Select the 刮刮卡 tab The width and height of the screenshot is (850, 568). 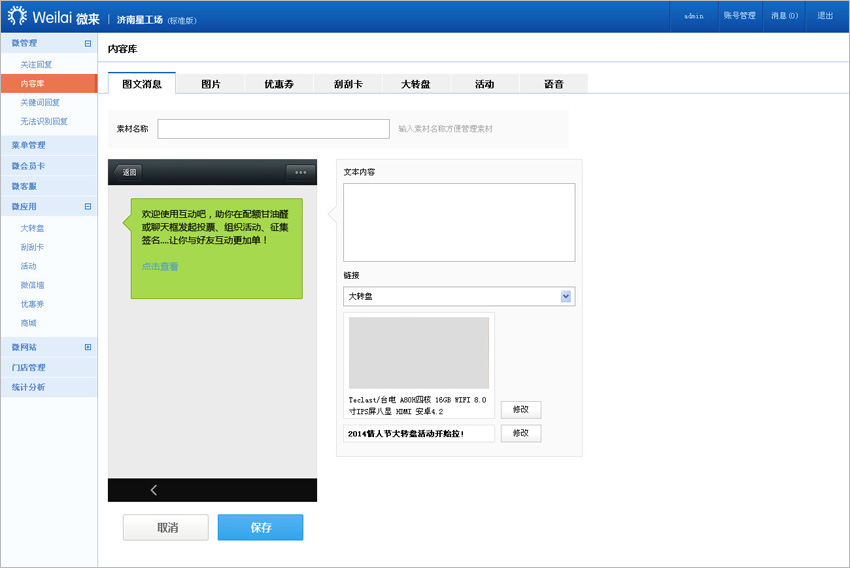pyautogui.click(x=348, y=84)
